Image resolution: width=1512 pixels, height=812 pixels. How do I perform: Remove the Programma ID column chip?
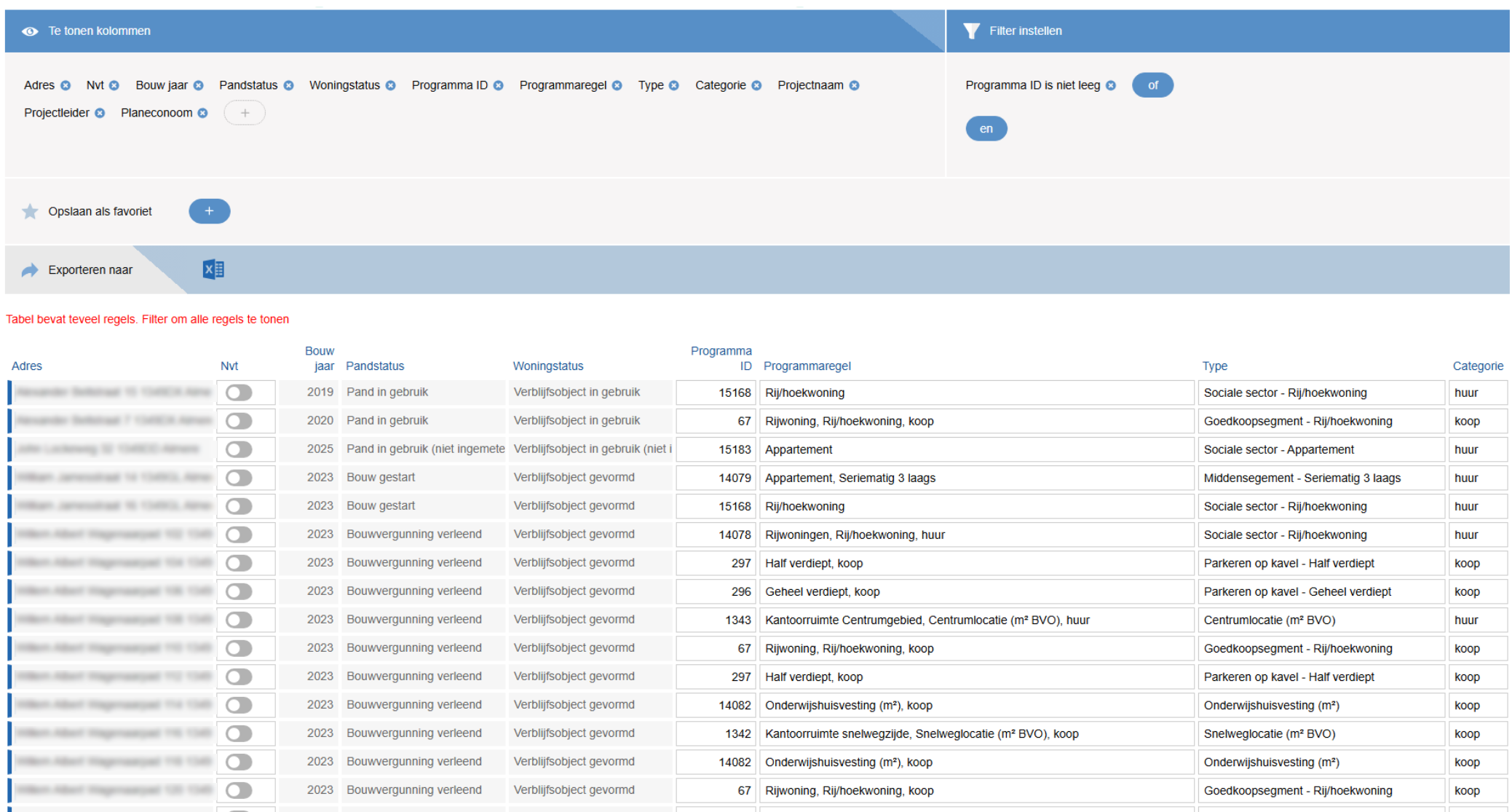click(499, 85)
